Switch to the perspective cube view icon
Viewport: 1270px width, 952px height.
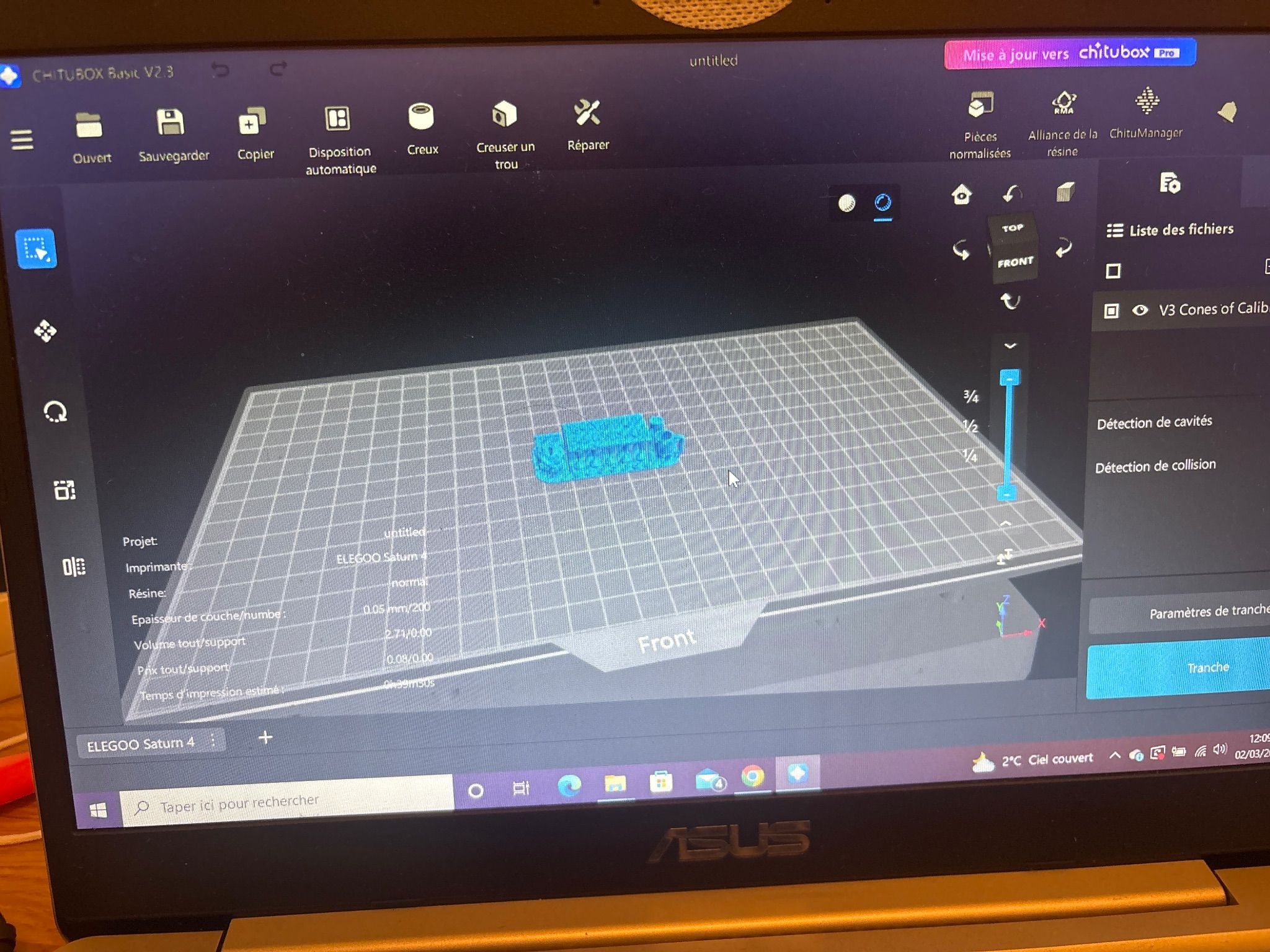pyautogui.click(x=1065, y=192)
